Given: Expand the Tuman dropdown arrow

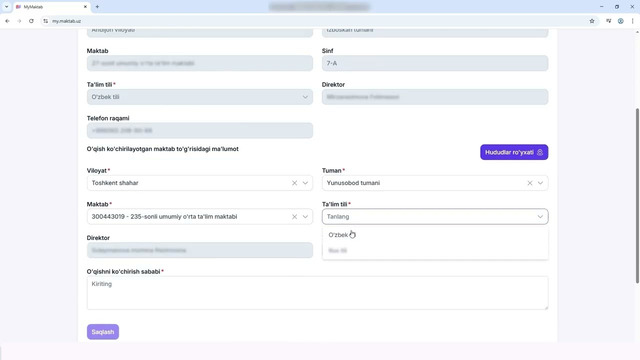Looking at the screenshot, I should click(x=540, y=183).
